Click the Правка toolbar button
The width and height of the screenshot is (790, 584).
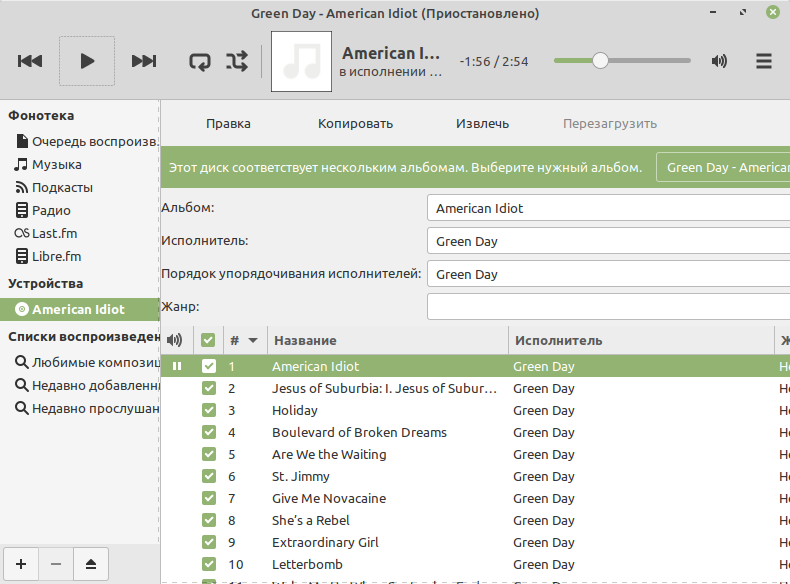point(228,123)
